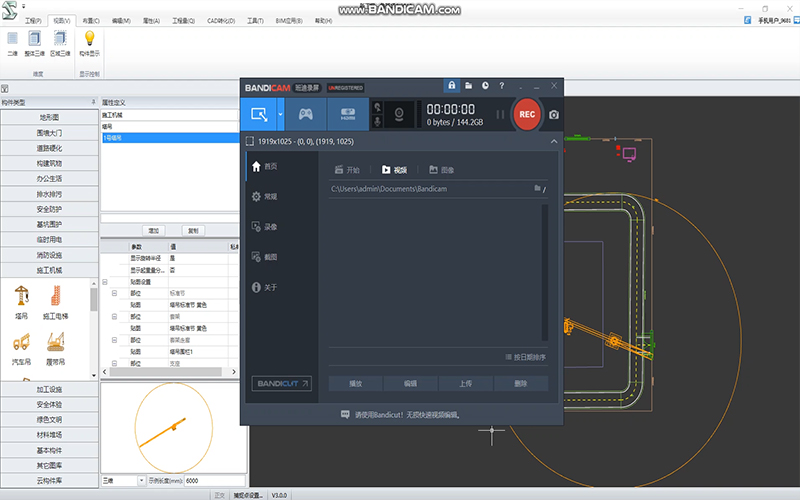Open the 工程量(Q) menu
This screenshot has height=500, width=800.
pos(183,21)
